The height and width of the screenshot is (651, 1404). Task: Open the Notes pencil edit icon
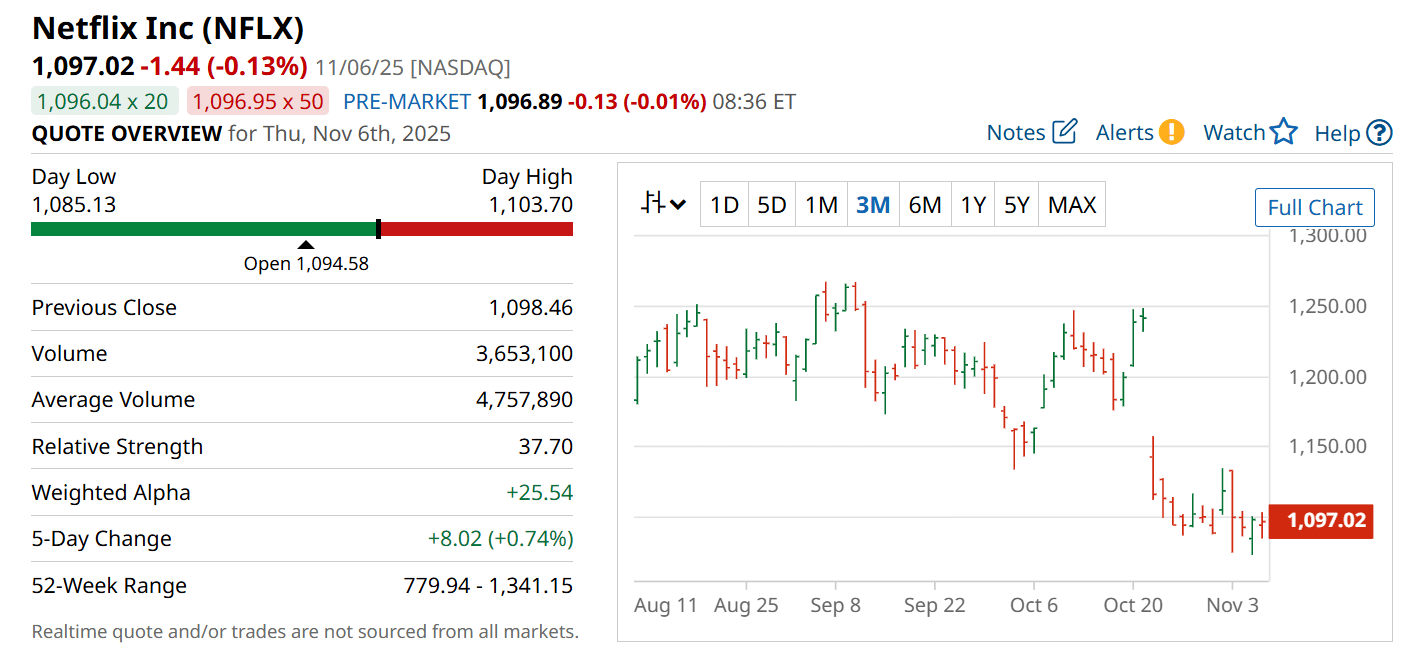[x=1065, y=132]
